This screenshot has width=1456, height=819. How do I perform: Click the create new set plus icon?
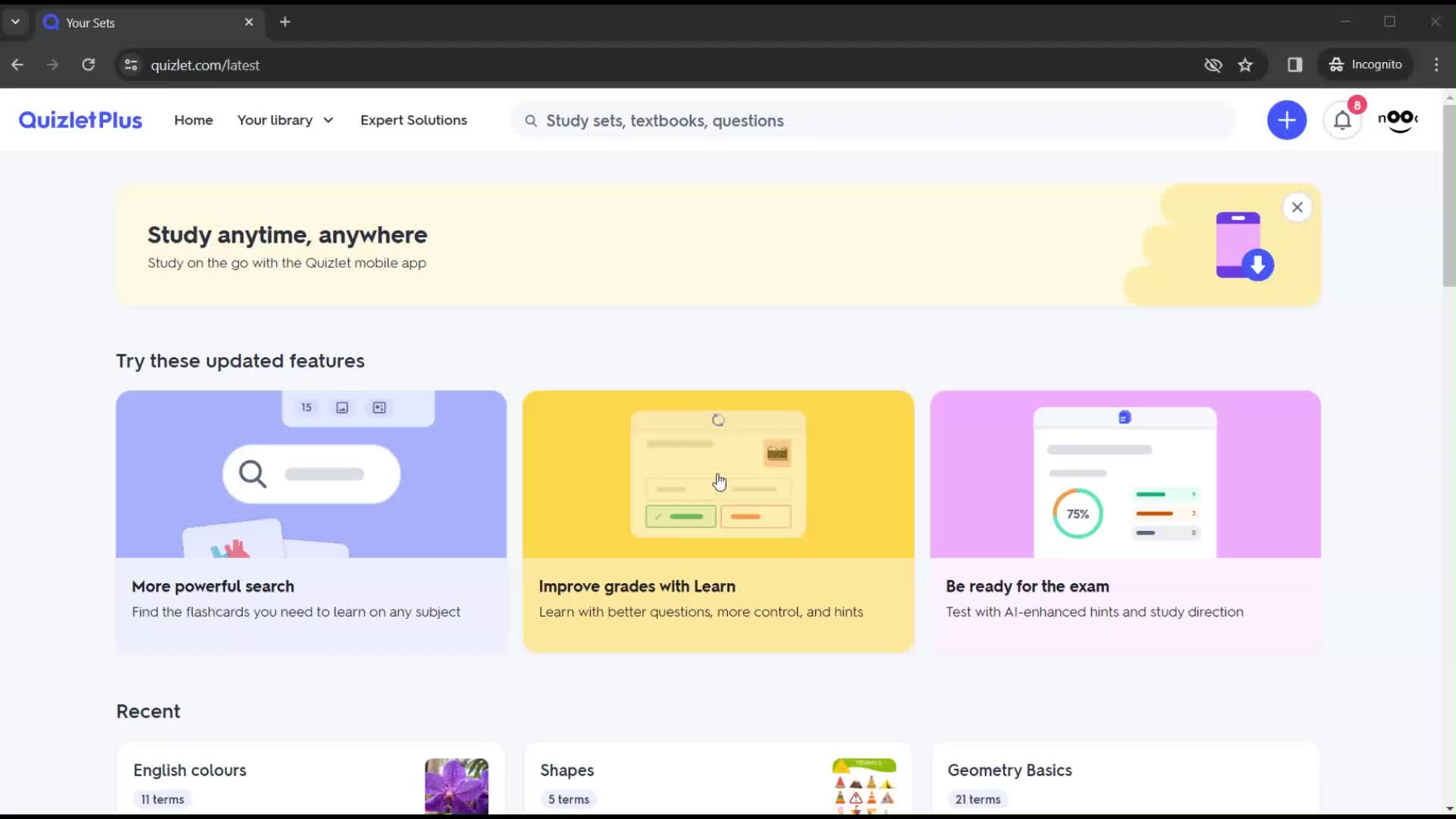click(1287, 120)
